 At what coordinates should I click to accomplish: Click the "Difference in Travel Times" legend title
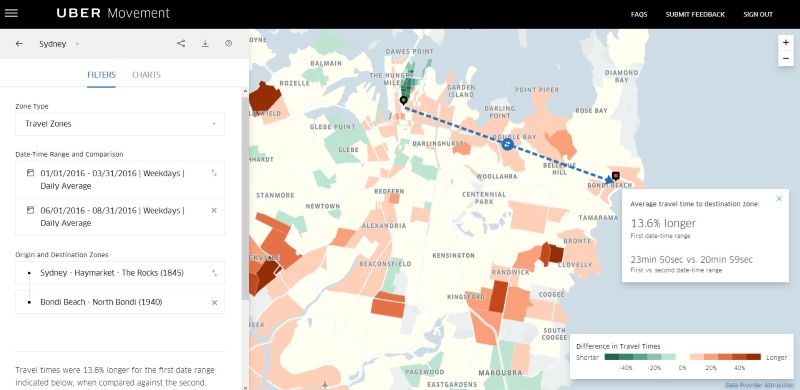[x=618, y=346]
